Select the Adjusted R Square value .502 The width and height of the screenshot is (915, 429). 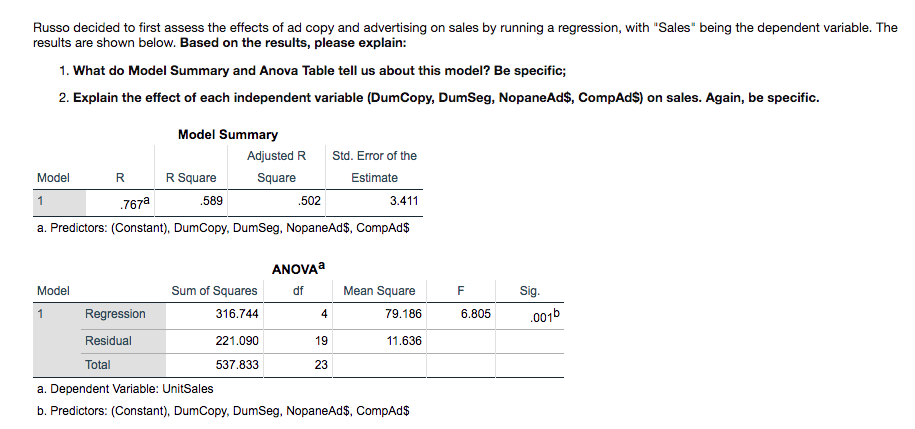pos(309,200)
